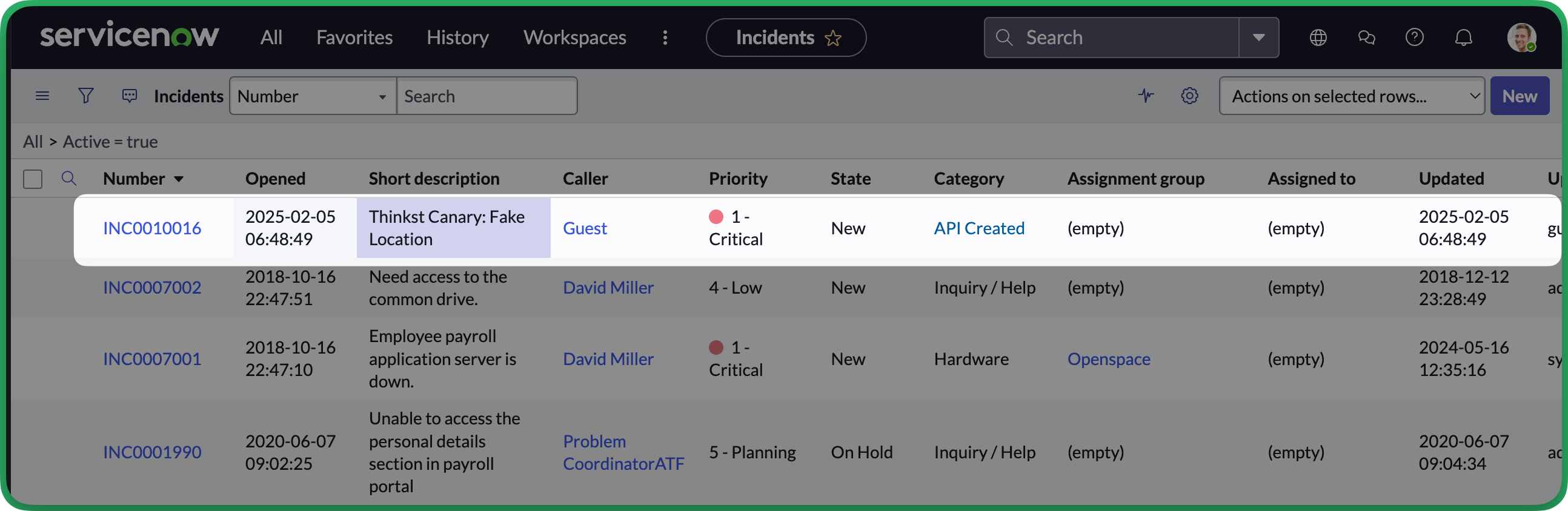Click 'Employee payroll application server is down.' text
The image size is (1568, 511).
(442, 359)
